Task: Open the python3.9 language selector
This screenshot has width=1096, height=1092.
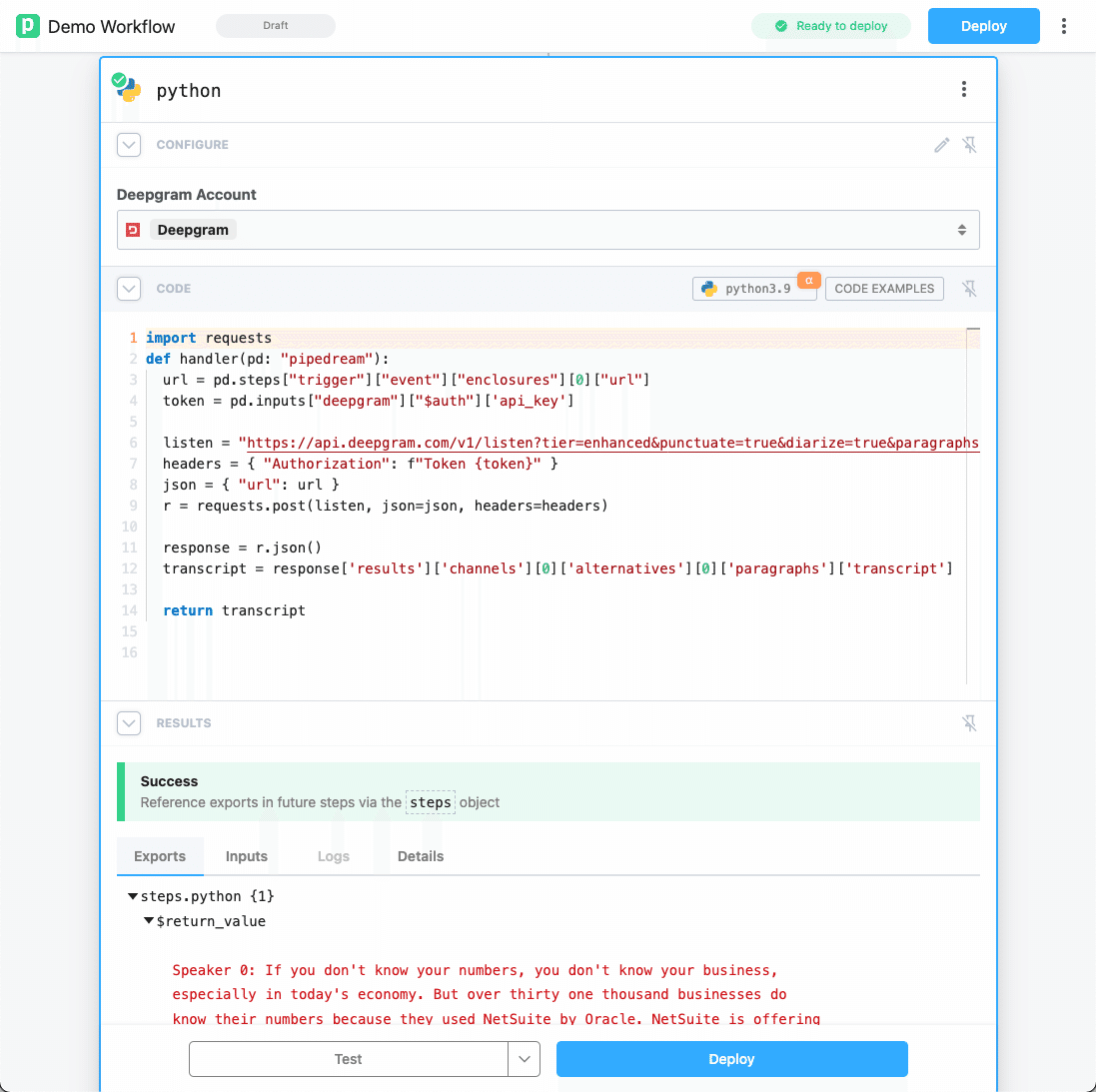Action: pos(754,289)
